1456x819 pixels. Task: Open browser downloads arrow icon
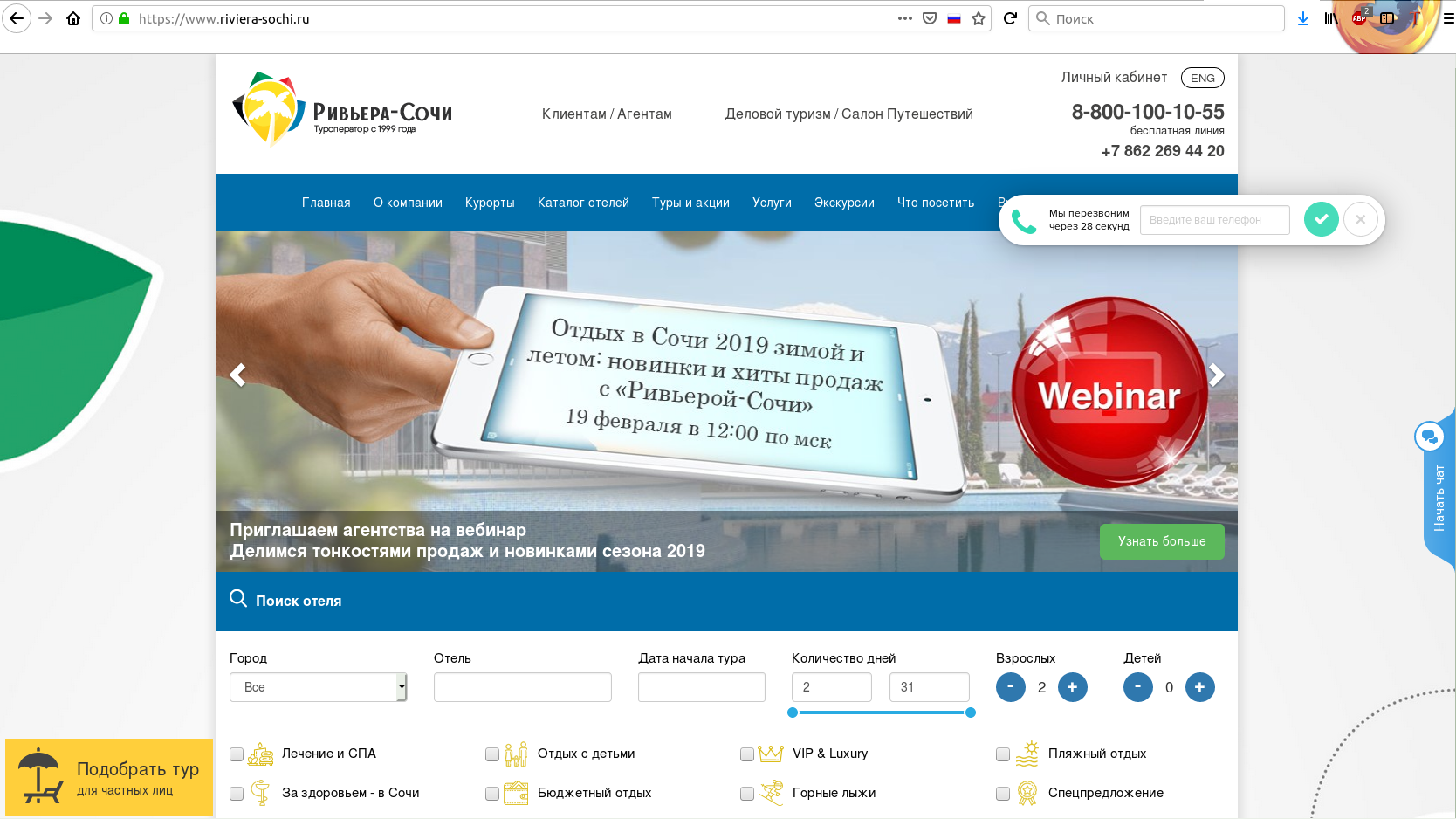point(1303,18)
